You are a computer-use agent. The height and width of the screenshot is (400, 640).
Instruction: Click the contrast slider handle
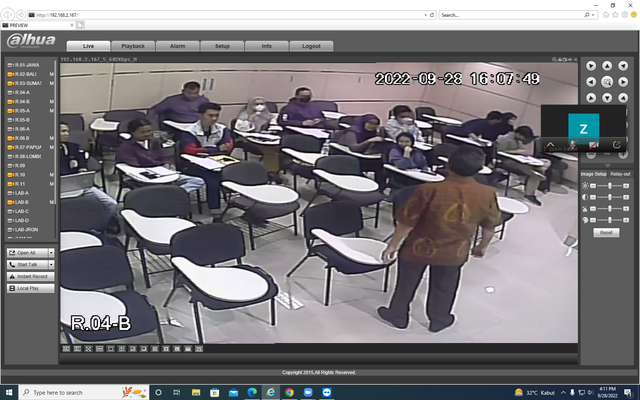610,197
